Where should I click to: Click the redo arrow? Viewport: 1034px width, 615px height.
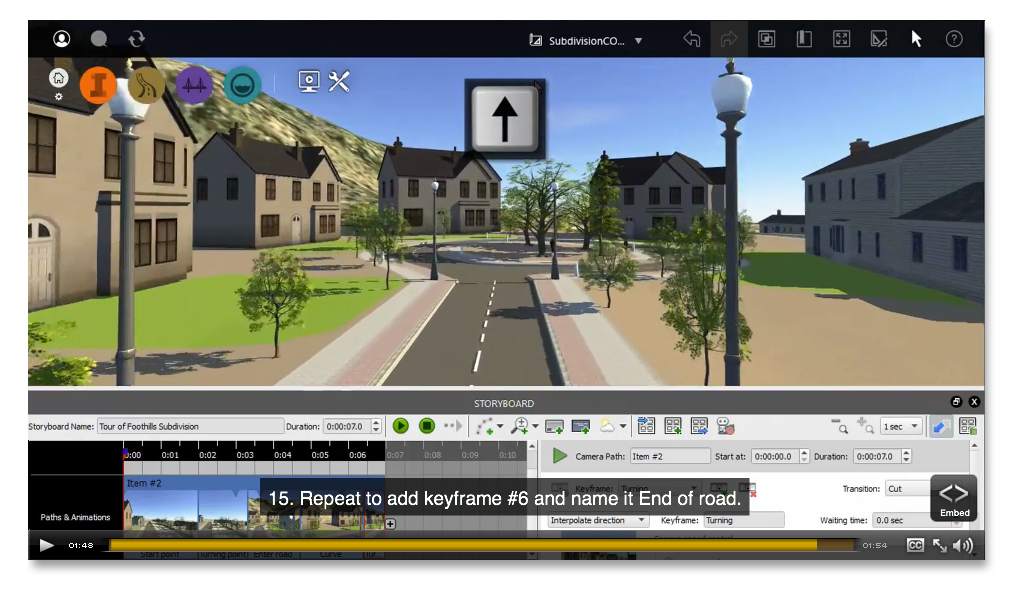729,39
